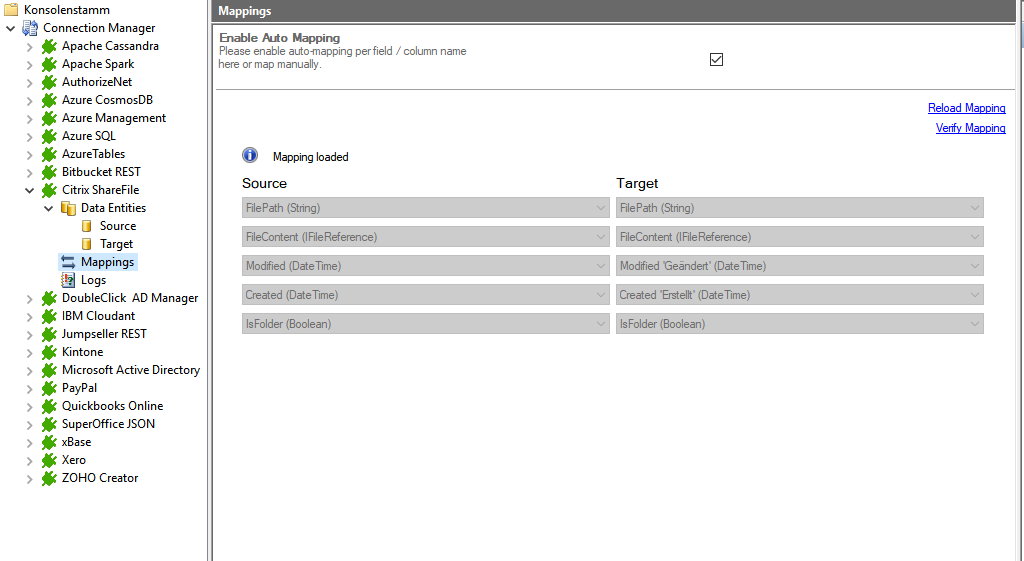Open the FilePath source dropdown
The width and height of the screenshot is (1024, 561).
pos(601,208)
